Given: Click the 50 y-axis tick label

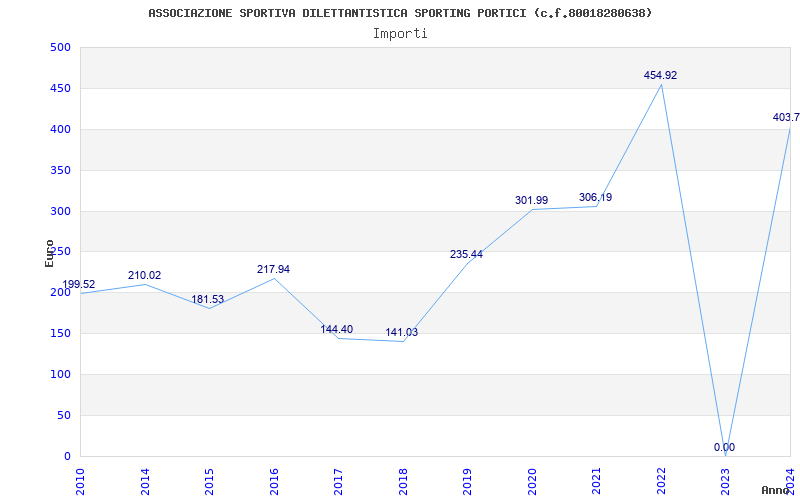Looking at the screenshot, I should pos(64,415).
